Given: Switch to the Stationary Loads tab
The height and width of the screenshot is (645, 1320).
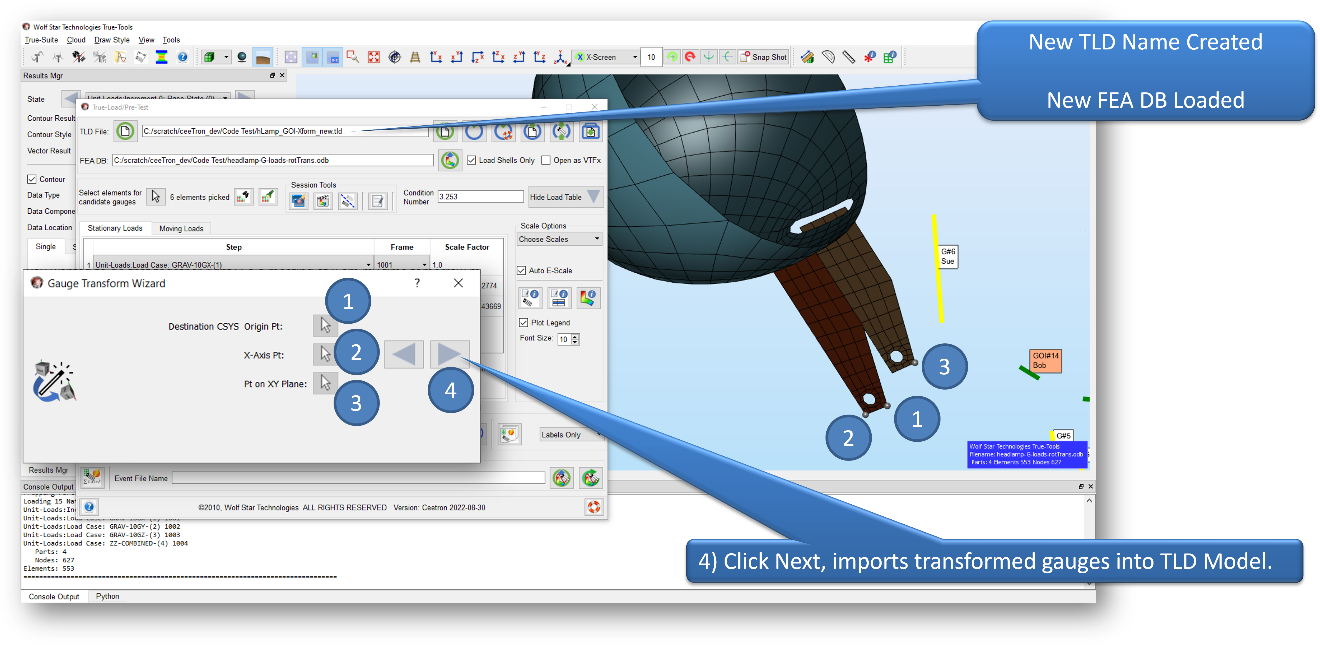Looking at the screenshot, I should pyautogui.click(x=115, y=228).
